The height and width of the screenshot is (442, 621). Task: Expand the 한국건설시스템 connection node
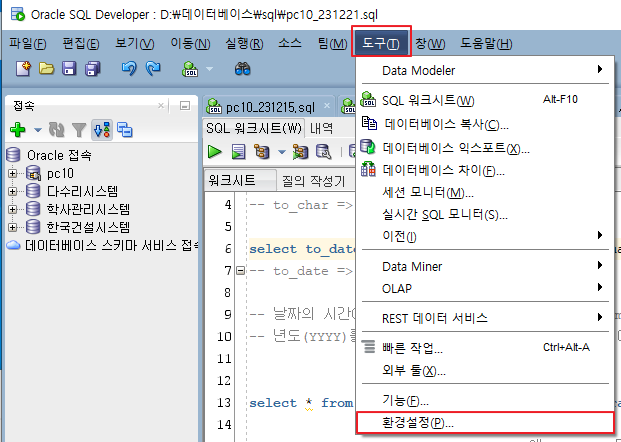pyautogui.click(x=12, y=227)
